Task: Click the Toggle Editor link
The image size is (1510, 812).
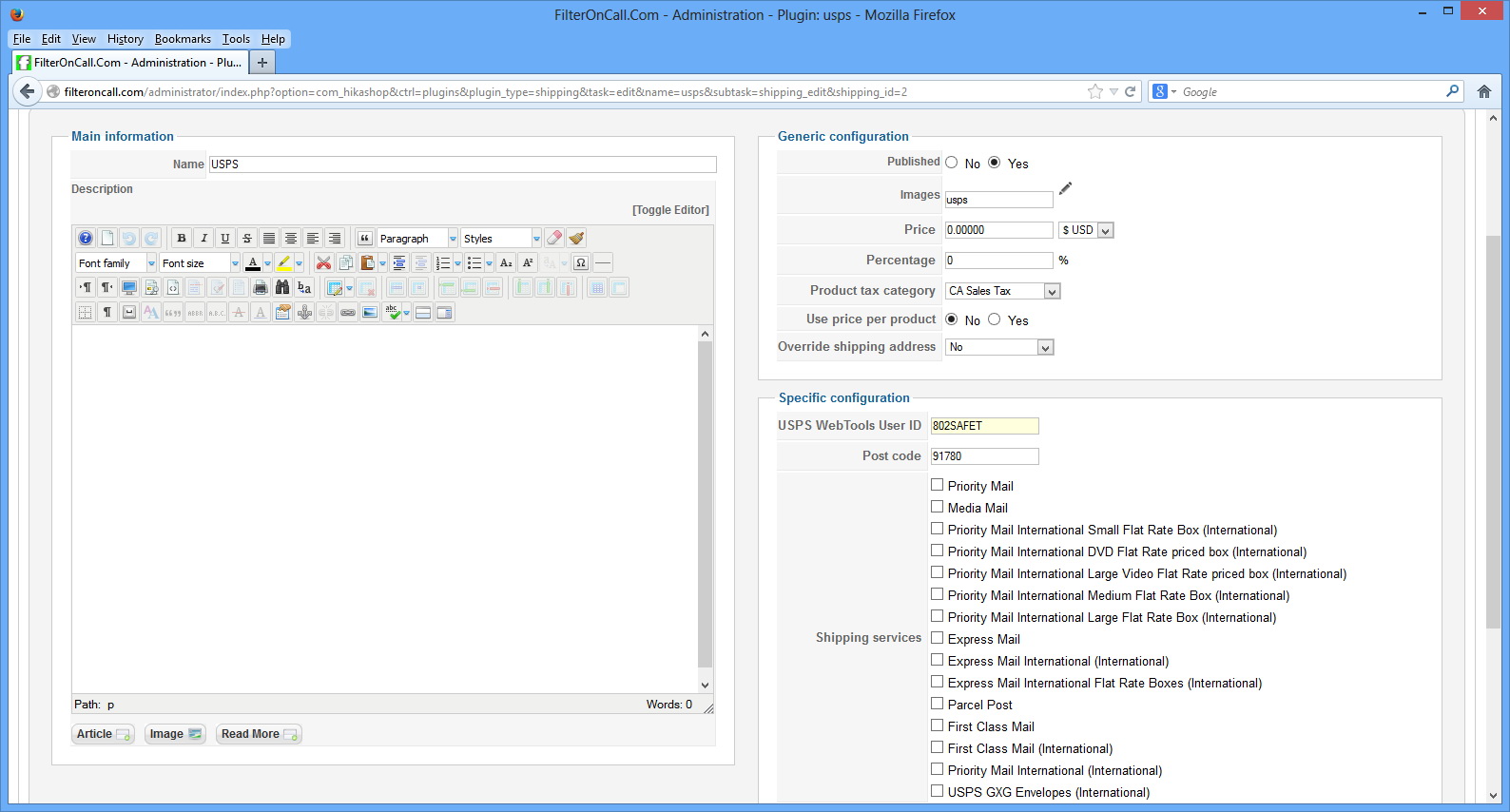Action: click(x=670, y=210)
